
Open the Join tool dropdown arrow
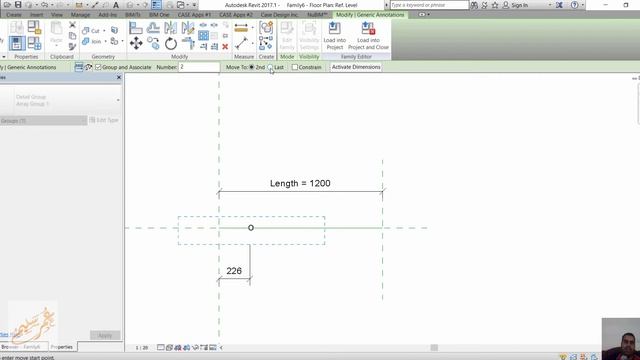click(106, 41)
